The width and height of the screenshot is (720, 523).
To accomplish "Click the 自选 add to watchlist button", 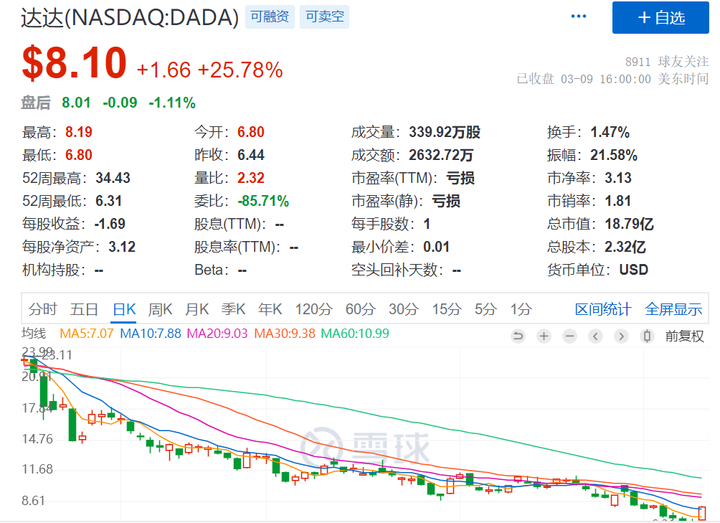I will [663, 17].
